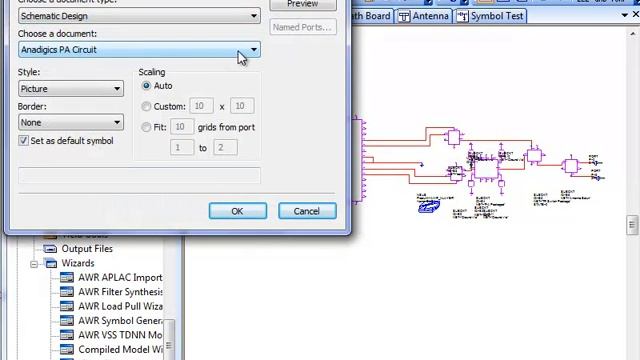Click the schematic window vertical scrollbar thumb
This screenshot has height=360, width=640.
pos(632,225)
